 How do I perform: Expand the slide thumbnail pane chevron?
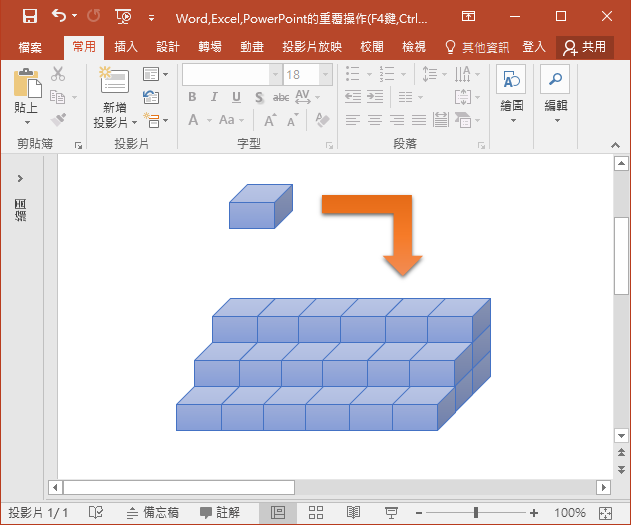(x=20, y=178)
